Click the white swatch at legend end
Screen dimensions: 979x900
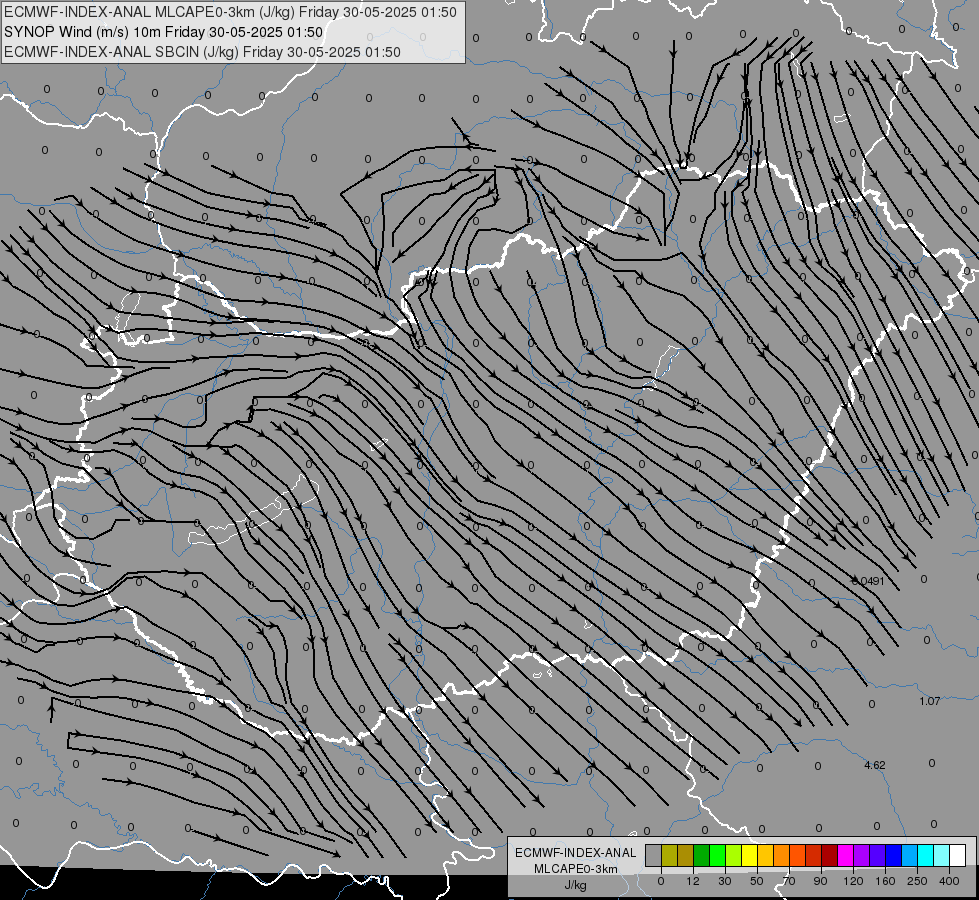tap(958, 855)
